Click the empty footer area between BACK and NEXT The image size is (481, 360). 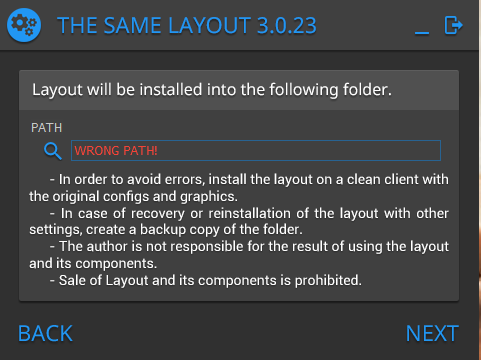[239, 333]
